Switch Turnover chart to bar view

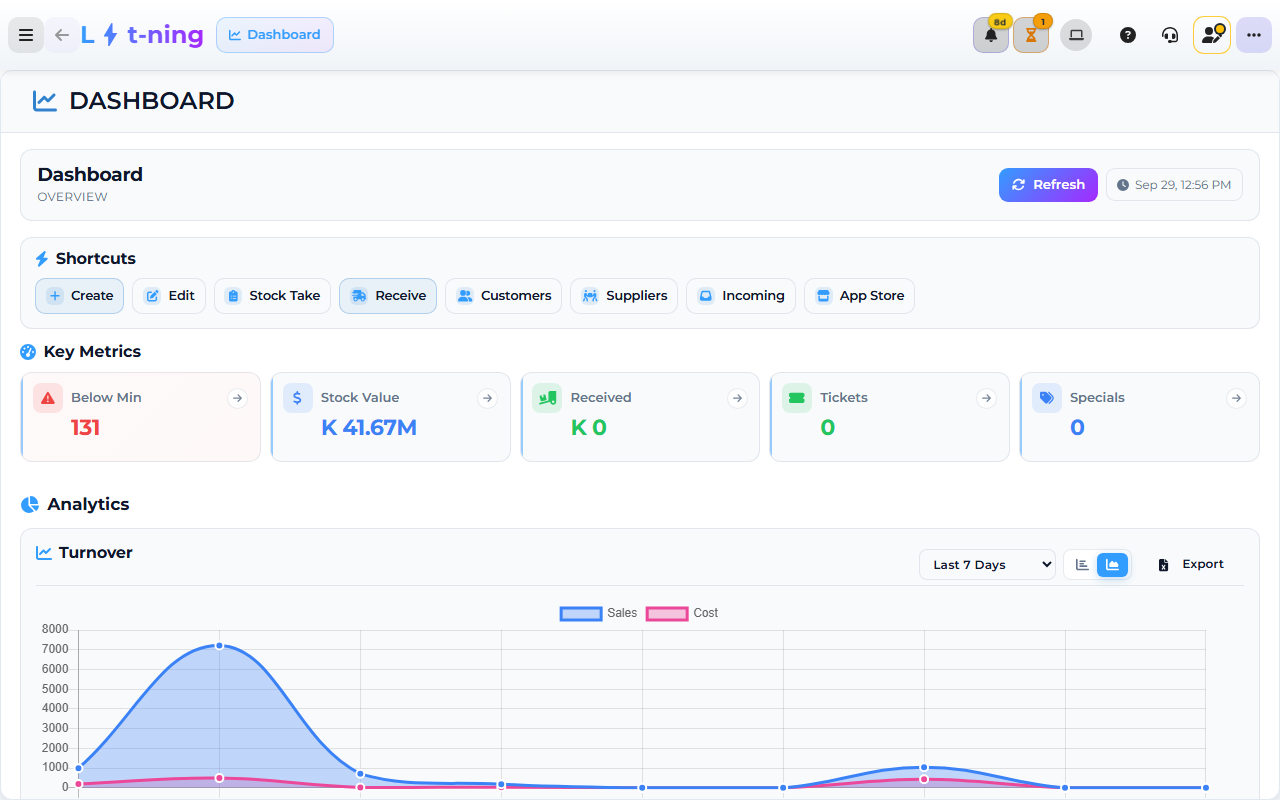click(x=1082, y=565)
